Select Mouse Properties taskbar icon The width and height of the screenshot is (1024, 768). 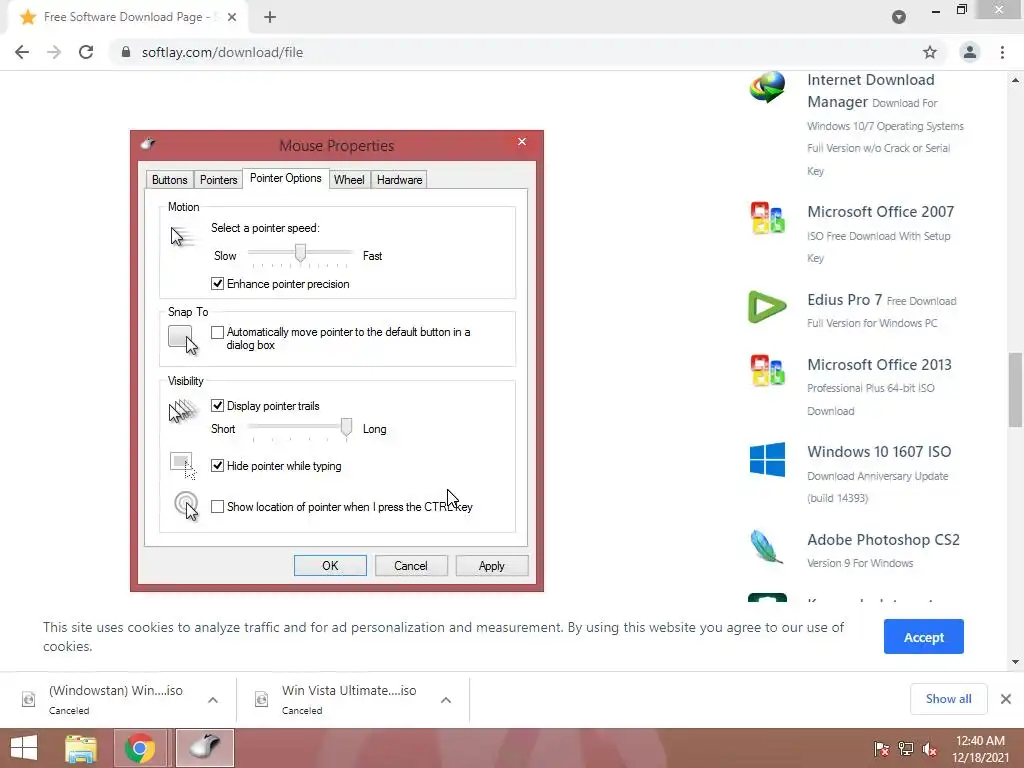[204, 748]
